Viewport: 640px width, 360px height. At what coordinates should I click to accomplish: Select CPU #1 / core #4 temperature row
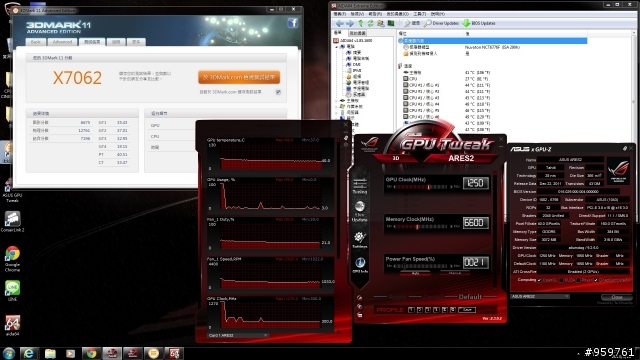point(447,104)
